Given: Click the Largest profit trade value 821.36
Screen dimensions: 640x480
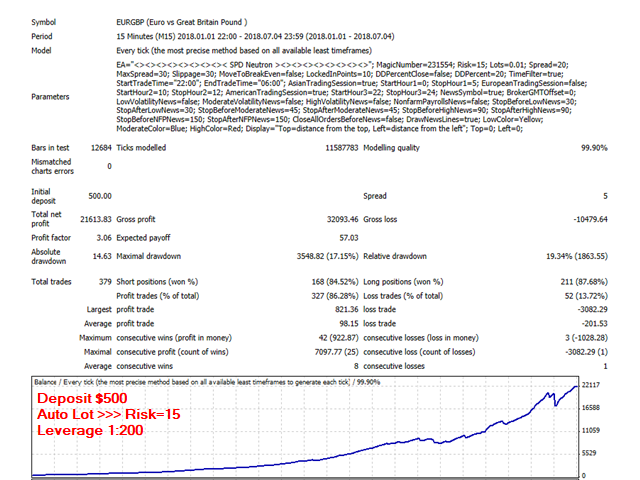Looking at the screenshot, I should point(347,309).
